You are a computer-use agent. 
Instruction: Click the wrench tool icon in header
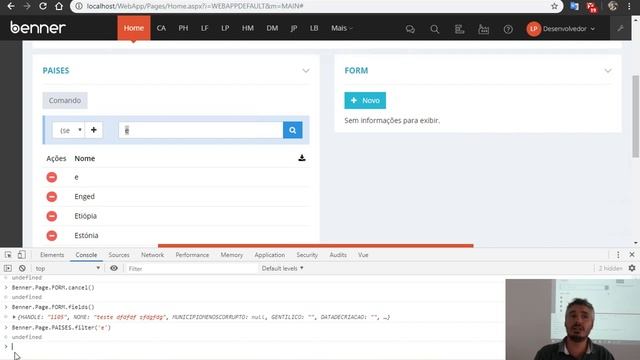click(620, 29)
